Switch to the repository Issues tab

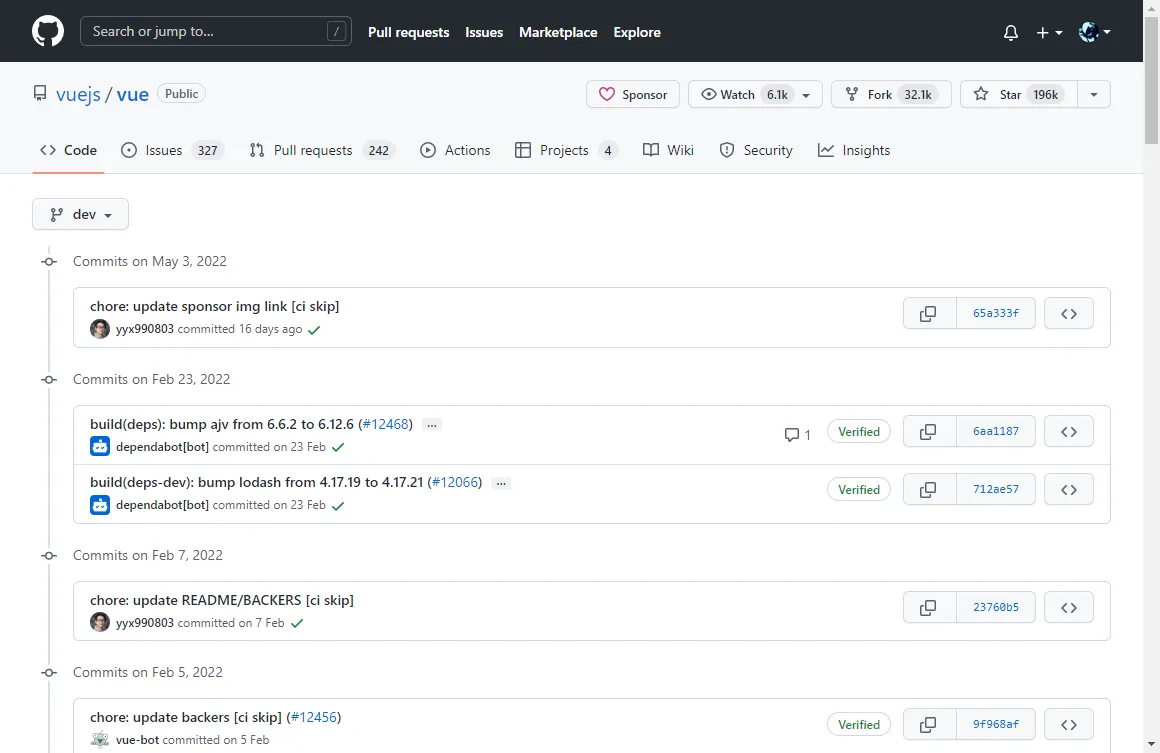[172, 150]
